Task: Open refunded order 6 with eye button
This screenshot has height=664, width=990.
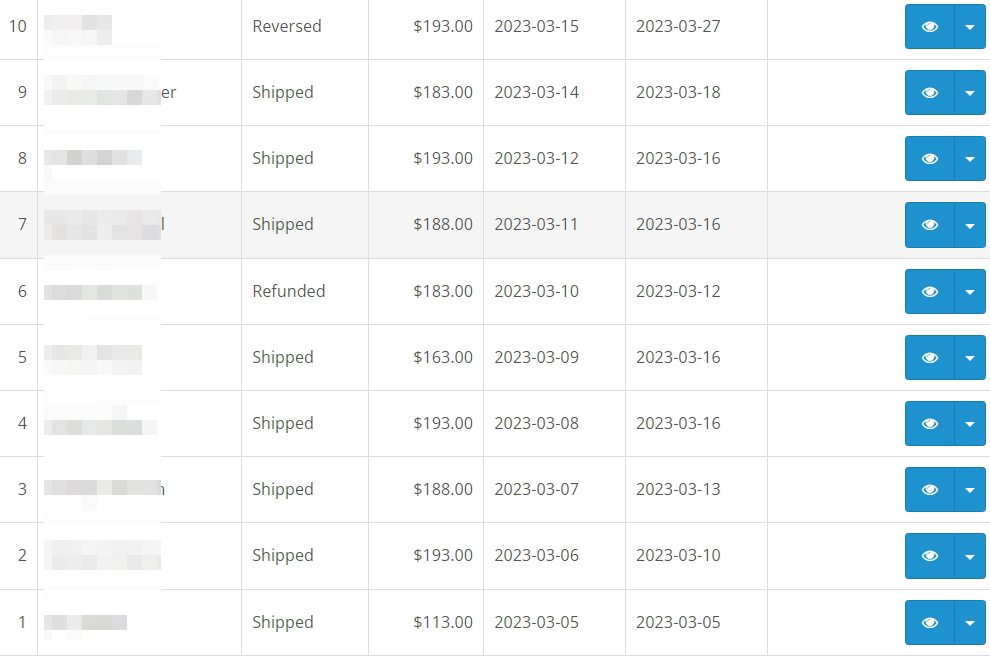Action: (929, 292)
